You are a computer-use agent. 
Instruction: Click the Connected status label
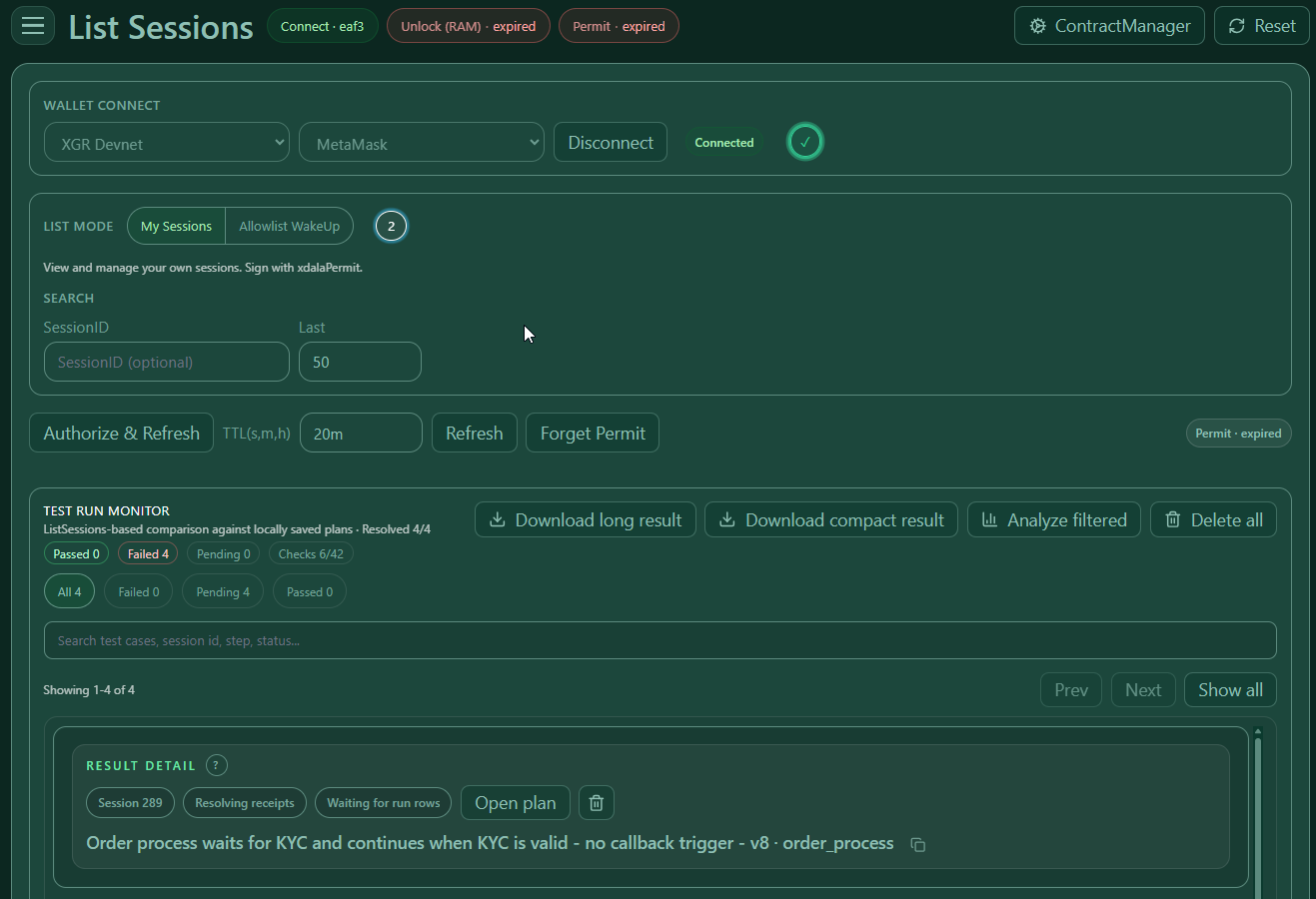click(724, 143)
